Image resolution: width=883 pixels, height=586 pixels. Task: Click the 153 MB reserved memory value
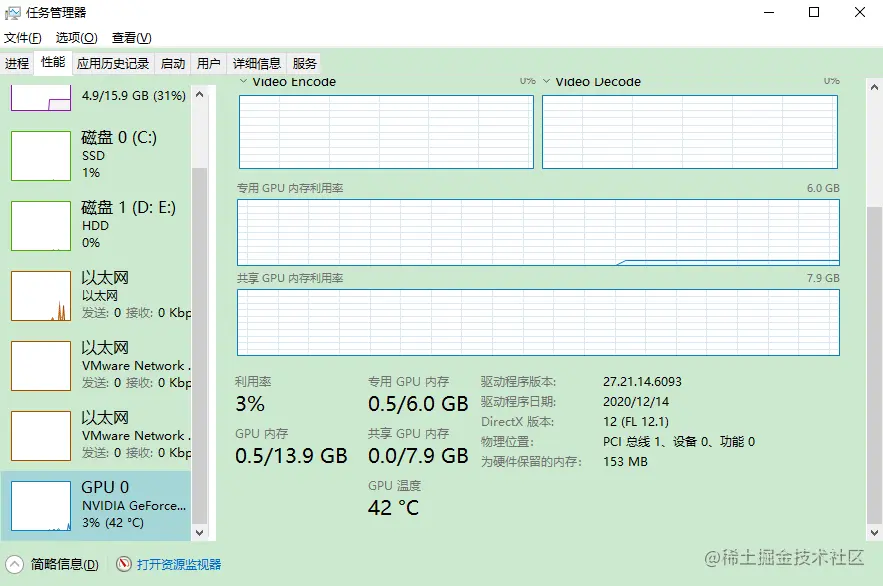pos(625,462)
